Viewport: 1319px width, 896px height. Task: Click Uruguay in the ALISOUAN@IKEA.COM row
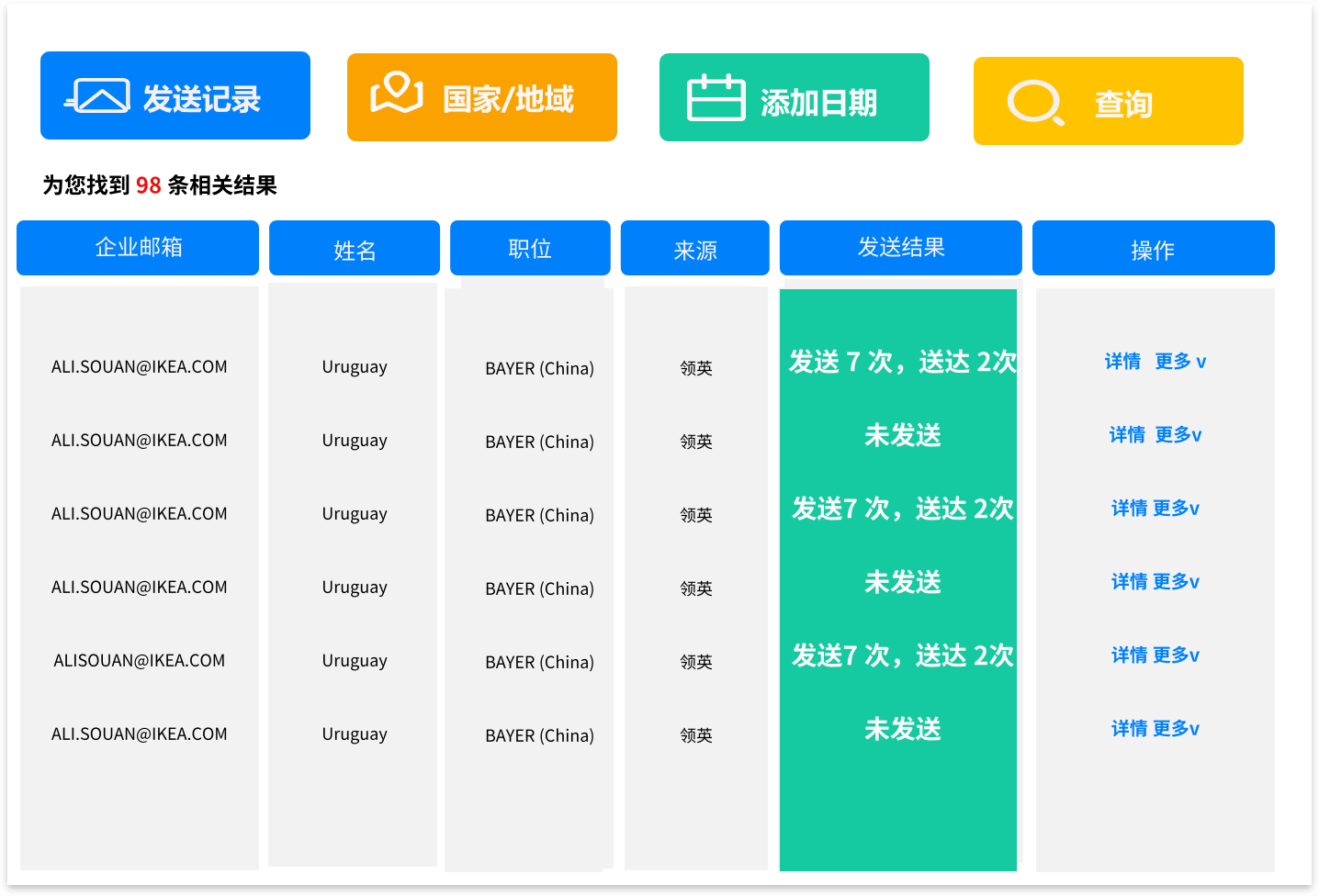(355, 662)
